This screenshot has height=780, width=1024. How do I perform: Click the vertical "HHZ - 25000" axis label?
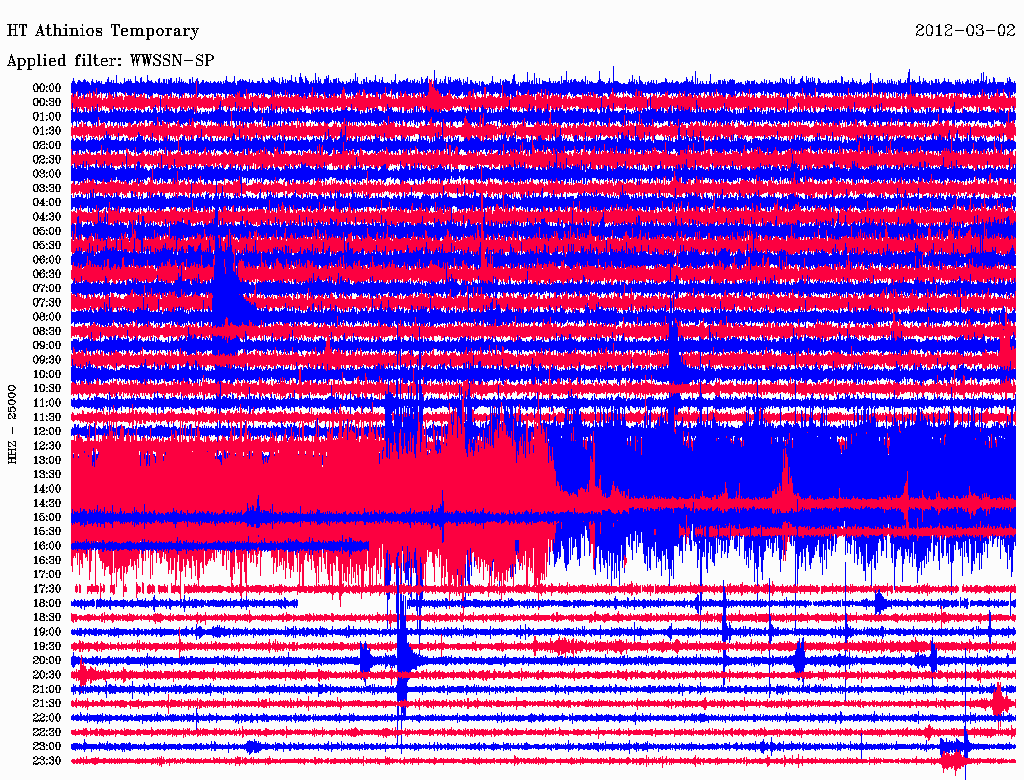click(13, 423)
